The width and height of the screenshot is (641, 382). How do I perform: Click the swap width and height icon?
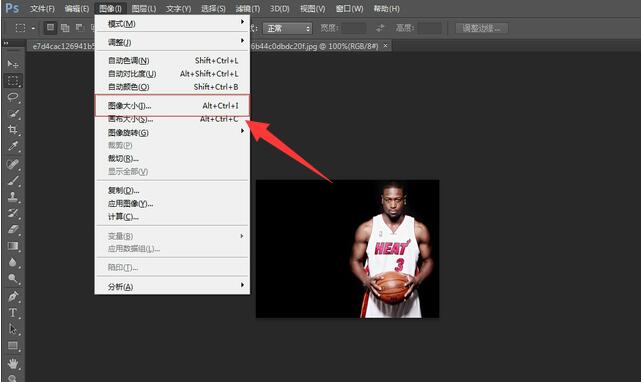381,28
